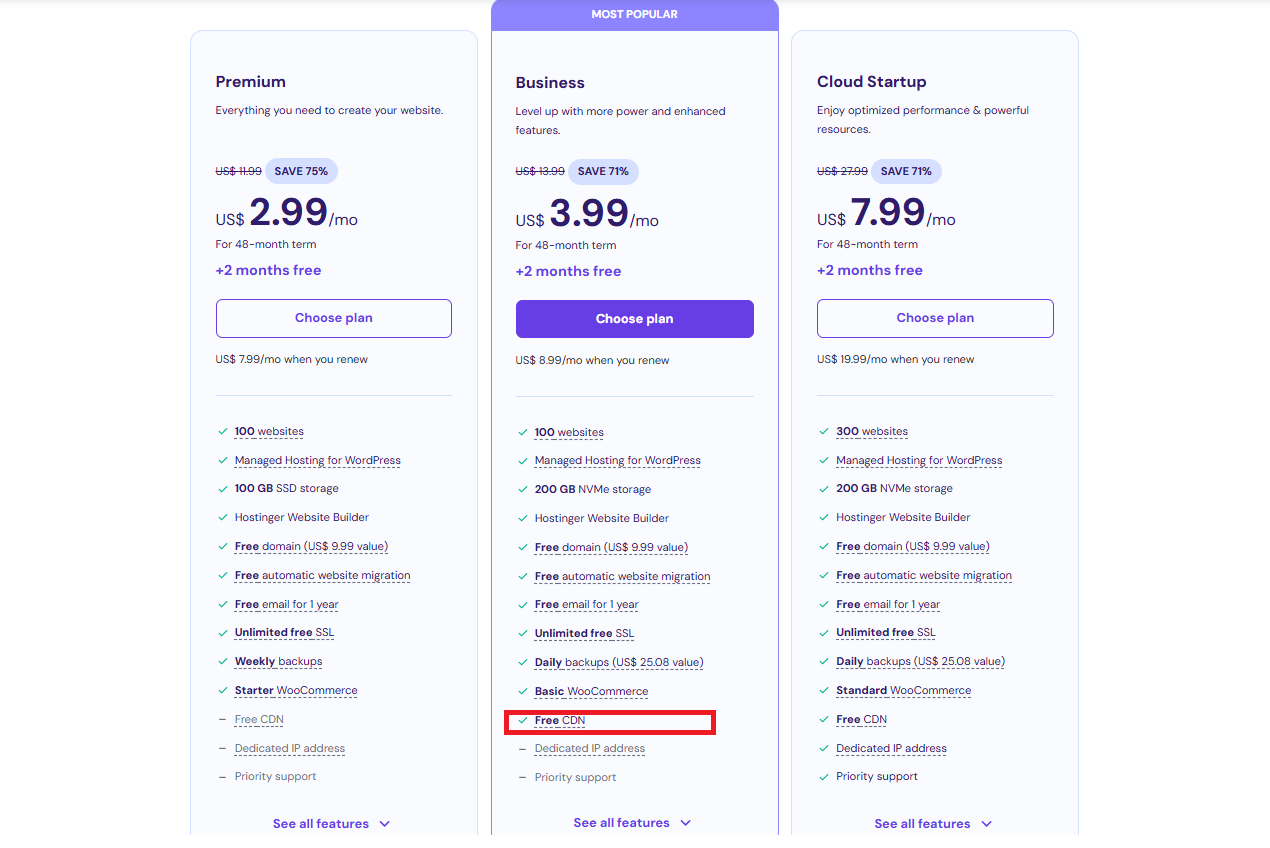Open Managed Hosting for WordPress info in Premium
The height and width of the screenshot is (848, 1270).
[318, 461]
